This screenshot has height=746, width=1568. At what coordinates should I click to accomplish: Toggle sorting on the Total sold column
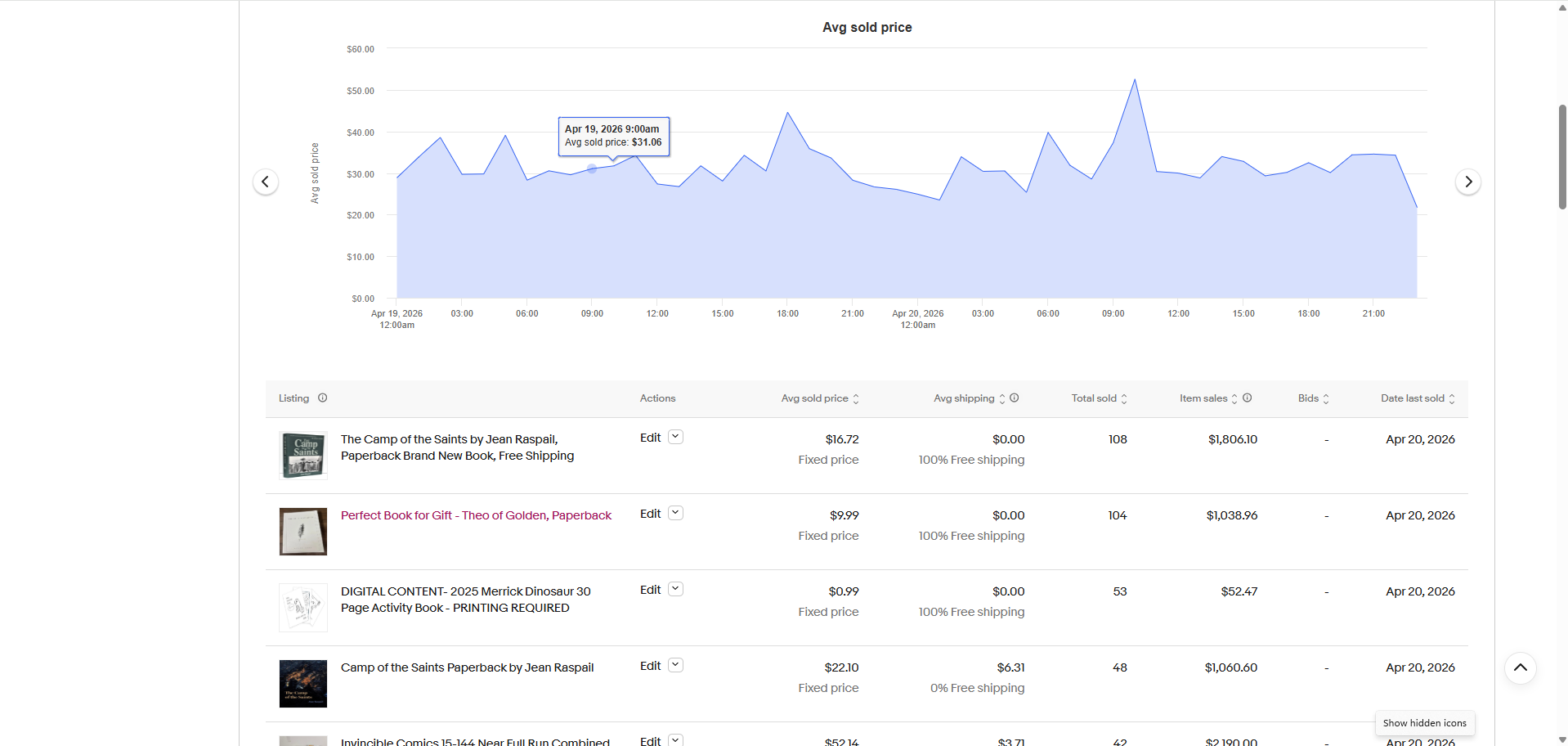click(x=1125, y=398)
